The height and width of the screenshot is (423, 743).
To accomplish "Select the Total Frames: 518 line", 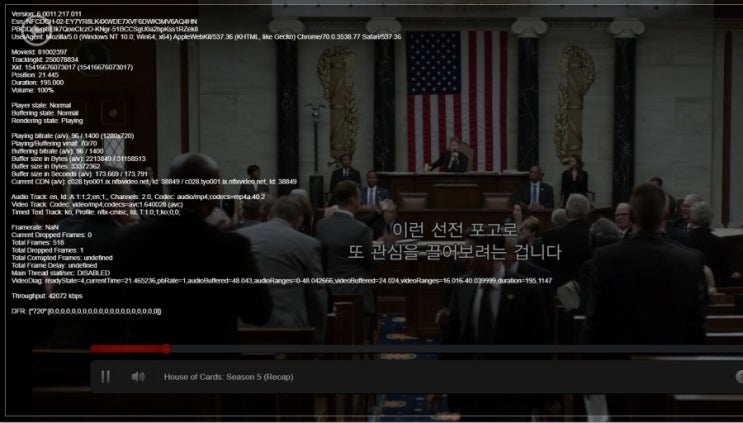I will coord(38,243).
